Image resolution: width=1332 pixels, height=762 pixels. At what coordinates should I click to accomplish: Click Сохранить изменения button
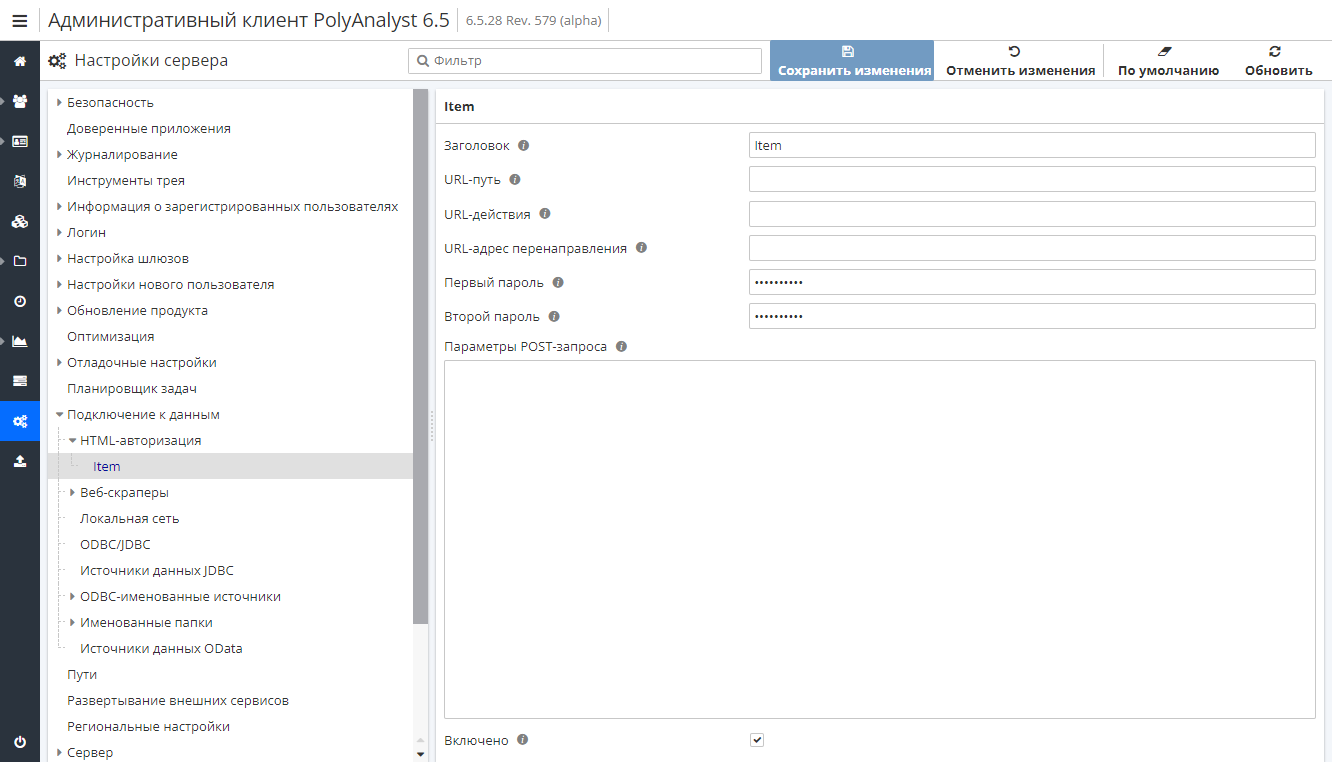tap(852, 61)
